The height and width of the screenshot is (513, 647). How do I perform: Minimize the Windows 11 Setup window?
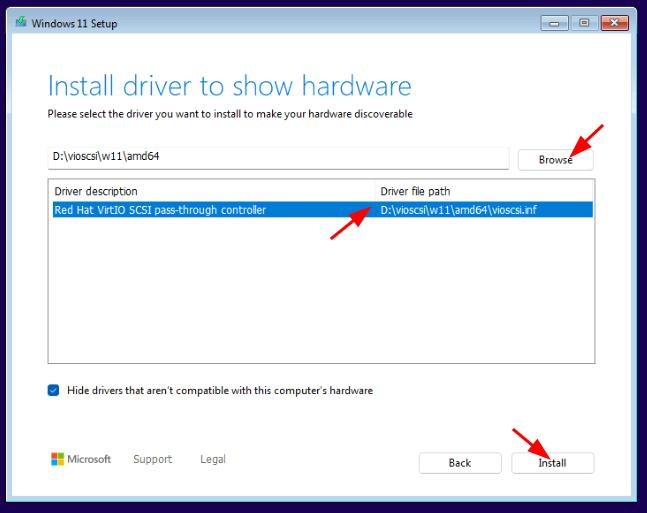554,23
